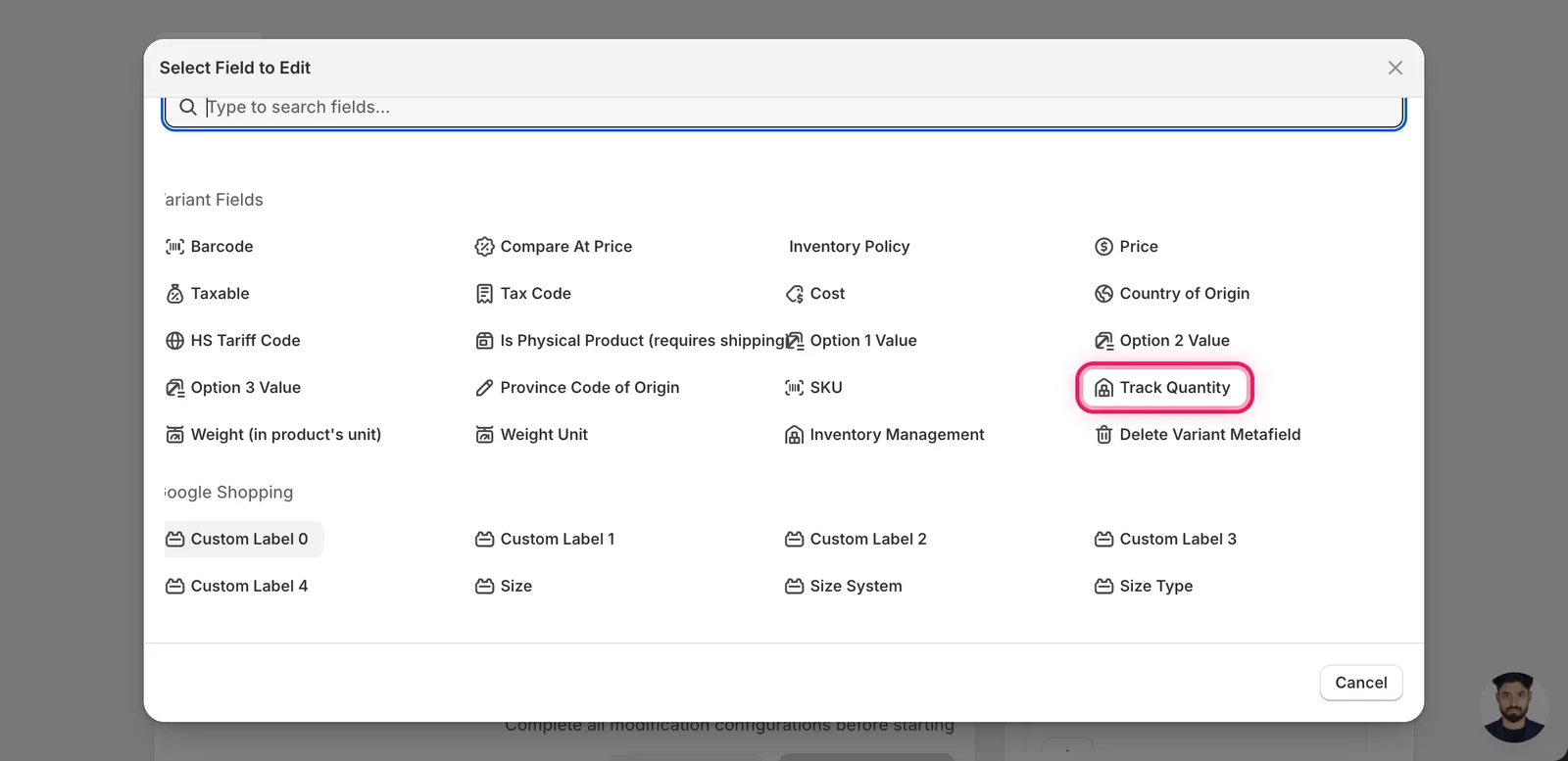Image resolution: width=1568 pixels, height=761 pixels.
Task: Pick the Weight Unit field
Action: click(x=532, y=435)
